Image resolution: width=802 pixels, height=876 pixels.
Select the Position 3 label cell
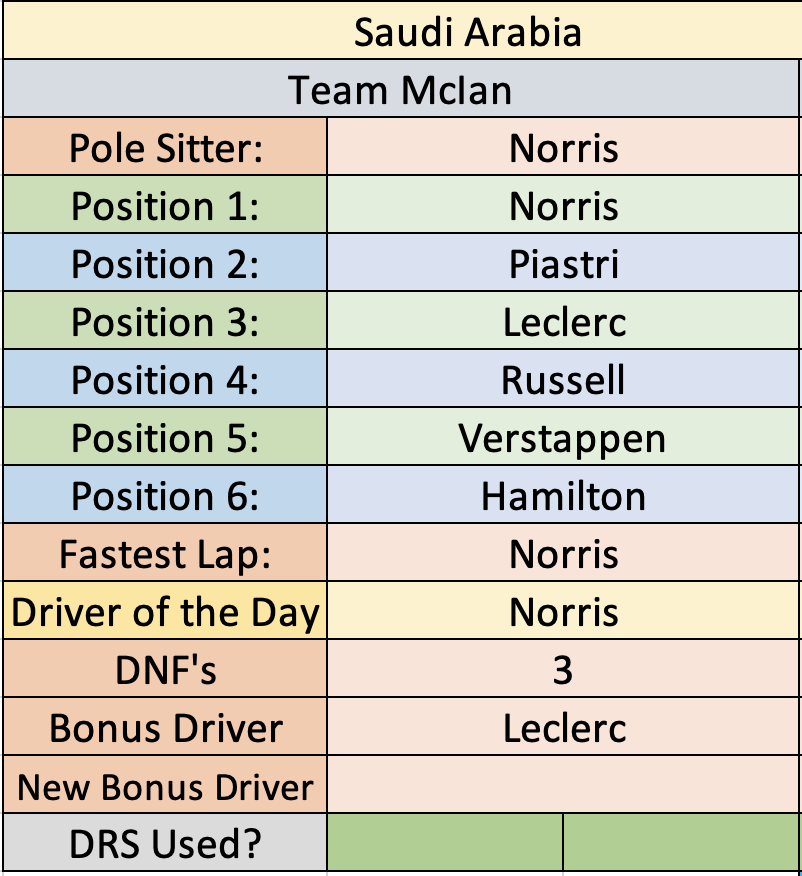tap(165, 322)
